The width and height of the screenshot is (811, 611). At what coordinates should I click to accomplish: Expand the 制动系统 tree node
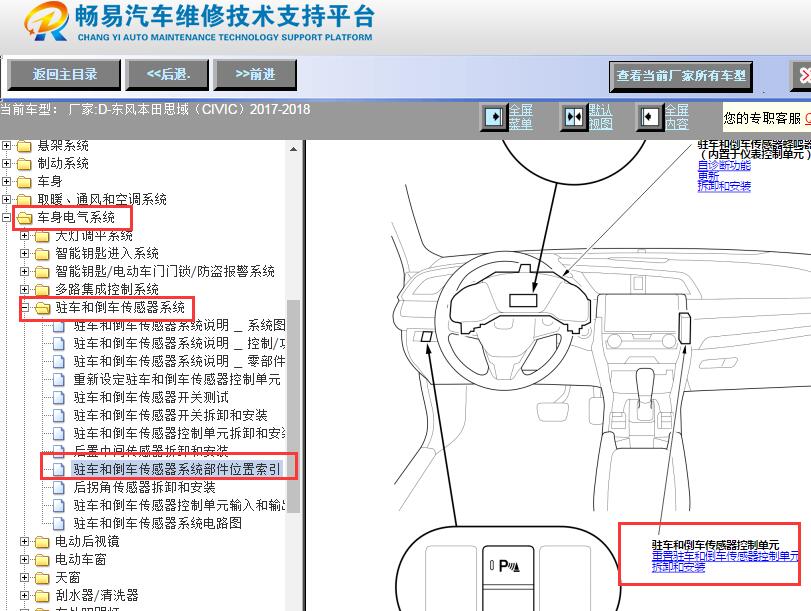pos(6,163)
